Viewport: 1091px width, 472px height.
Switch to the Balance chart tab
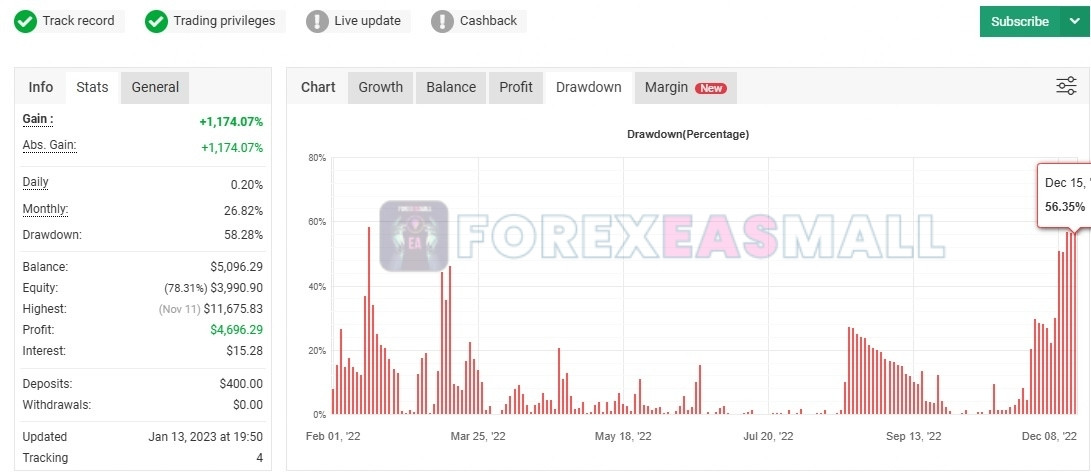451,87
